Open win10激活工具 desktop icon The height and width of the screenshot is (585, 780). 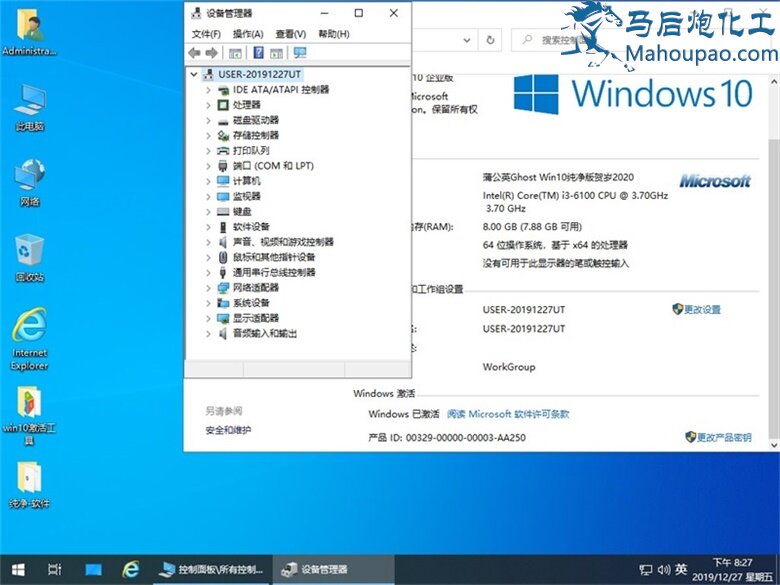29,405
